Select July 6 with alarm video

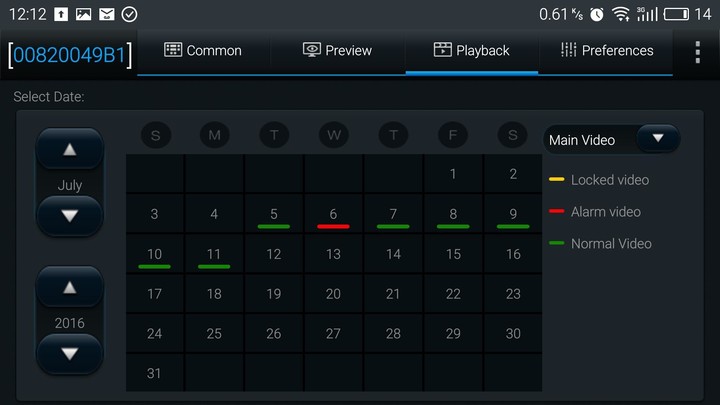333,214
